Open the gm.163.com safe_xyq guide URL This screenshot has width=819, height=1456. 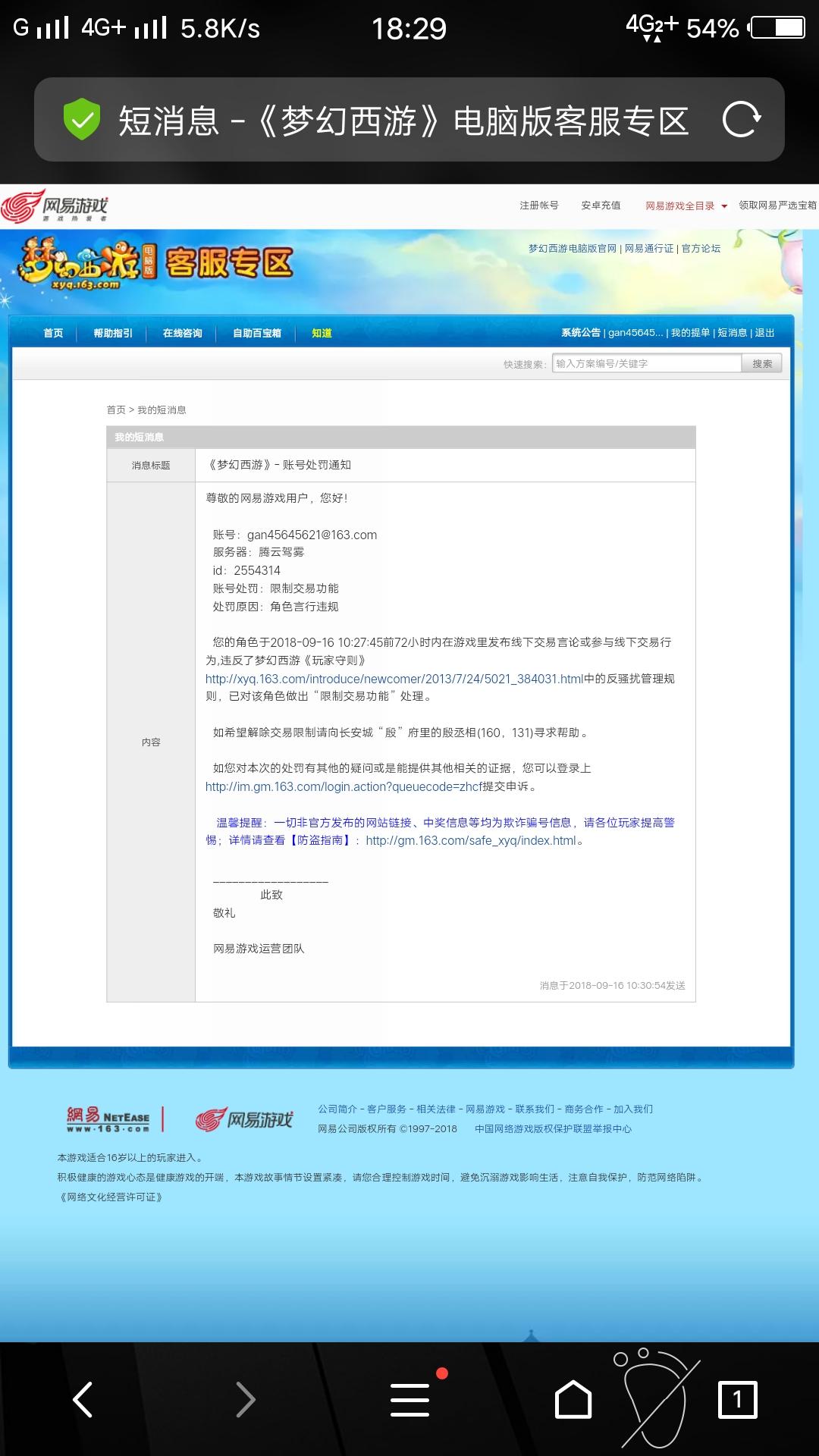[471, 840]
